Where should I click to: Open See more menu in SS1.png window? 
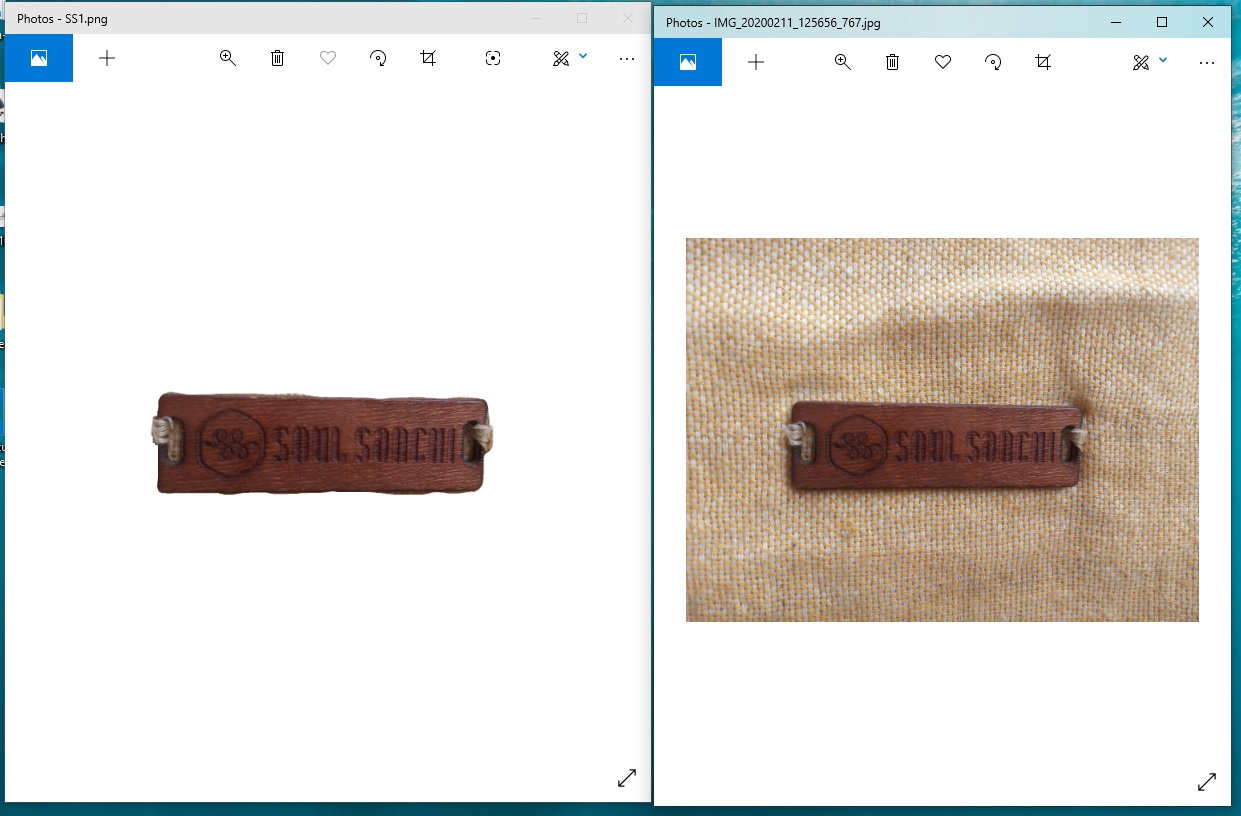pos(627,59)
